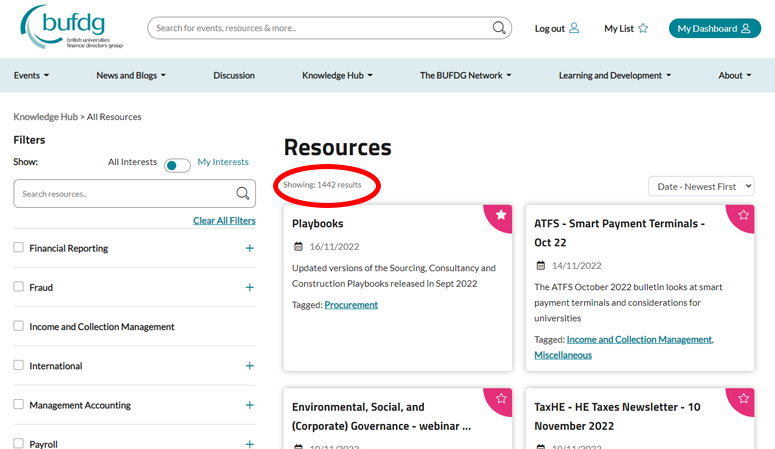Click into the Search resources field
This screenshot has width=775, height=449.
click(120, 194)
